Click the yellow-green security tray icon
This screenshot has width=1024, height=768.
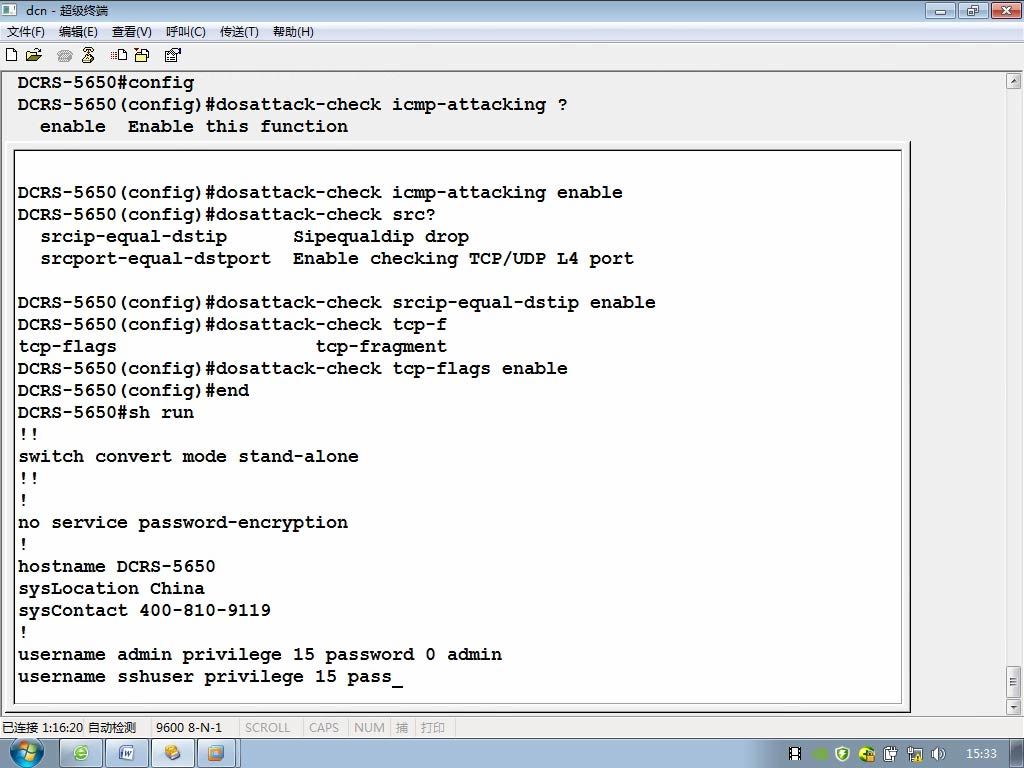click(867, 754)
